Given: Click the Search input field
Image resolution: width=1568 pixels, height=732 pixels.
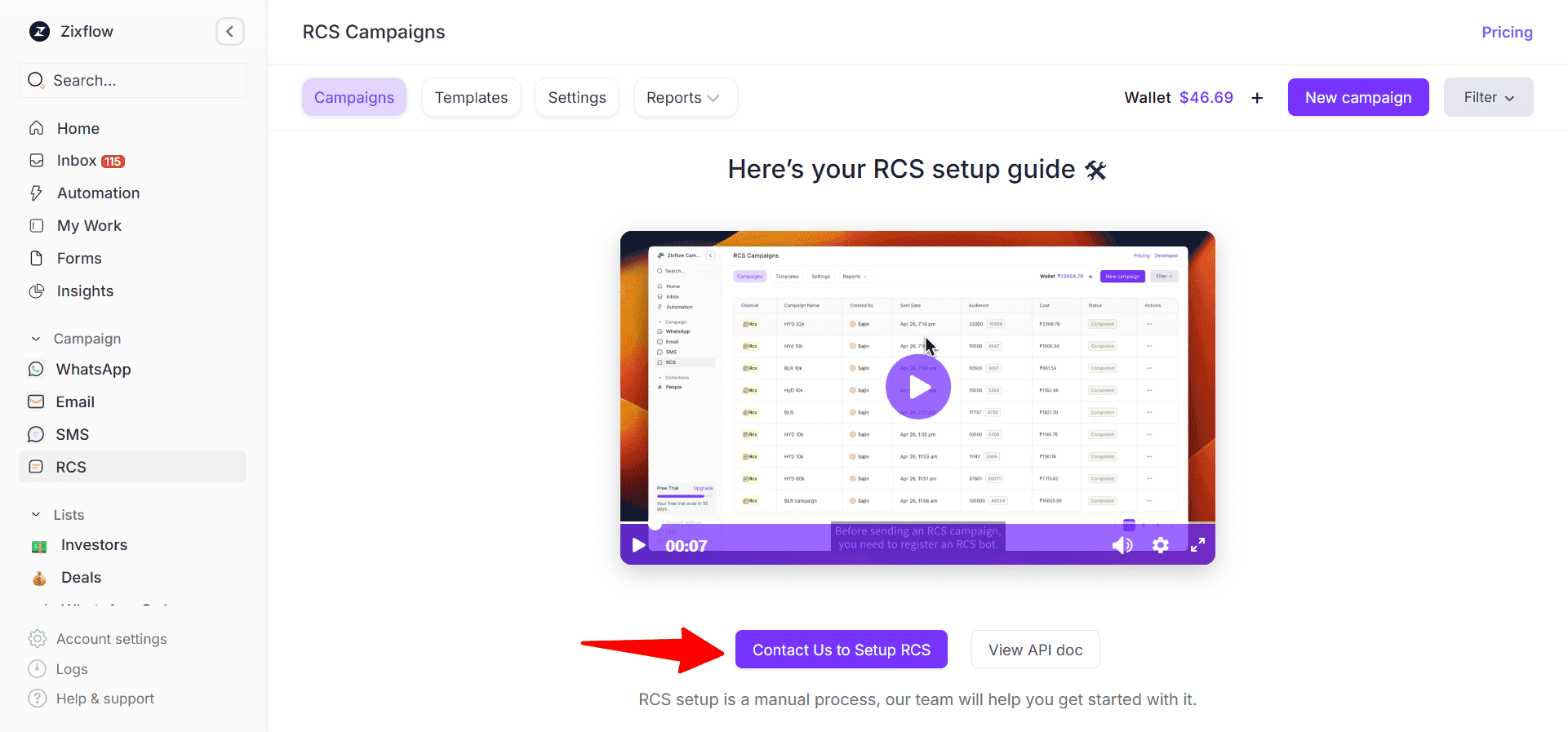Looking at the screenshot, I should coord(132,80).
